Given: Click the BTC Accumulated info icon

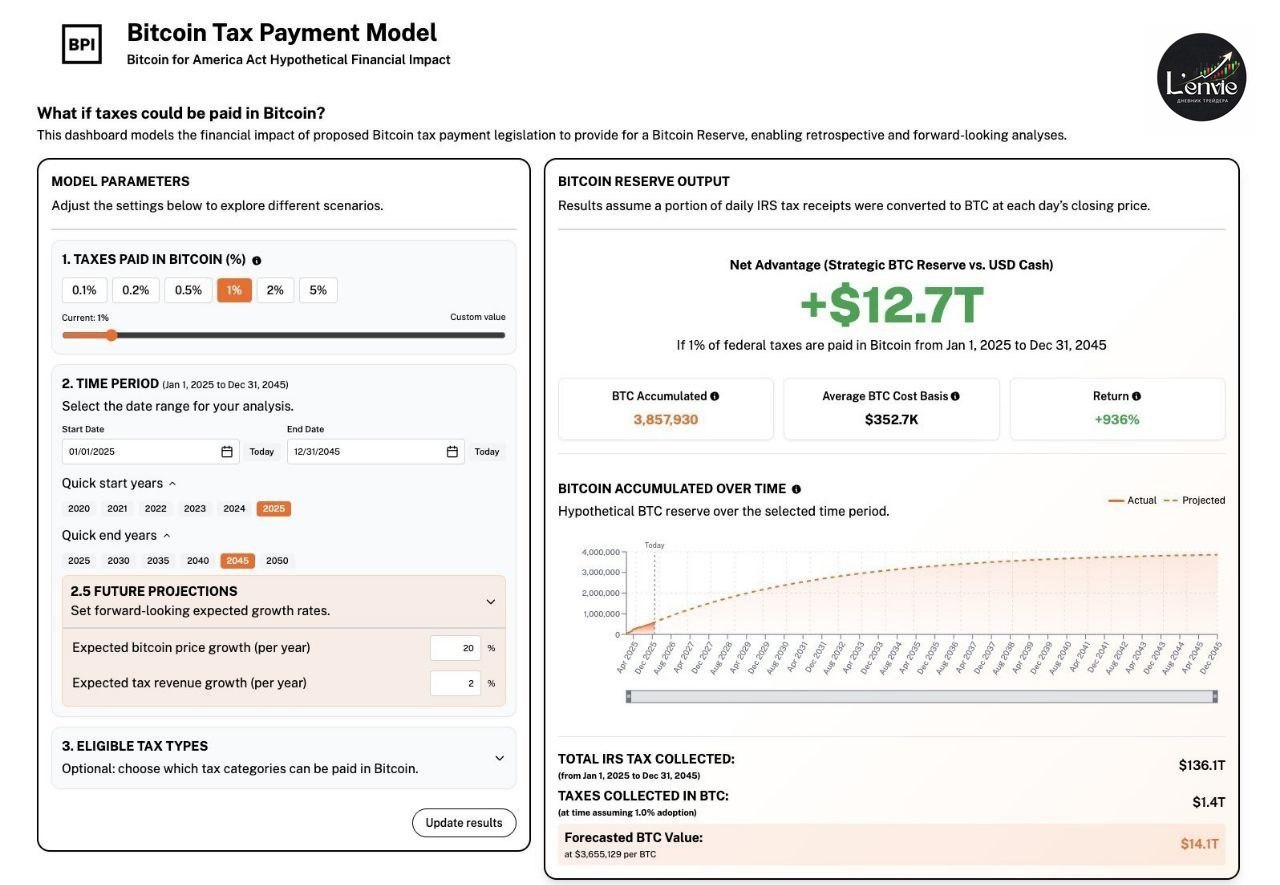Looking at the screenshot, I should (x=714, y=397).
